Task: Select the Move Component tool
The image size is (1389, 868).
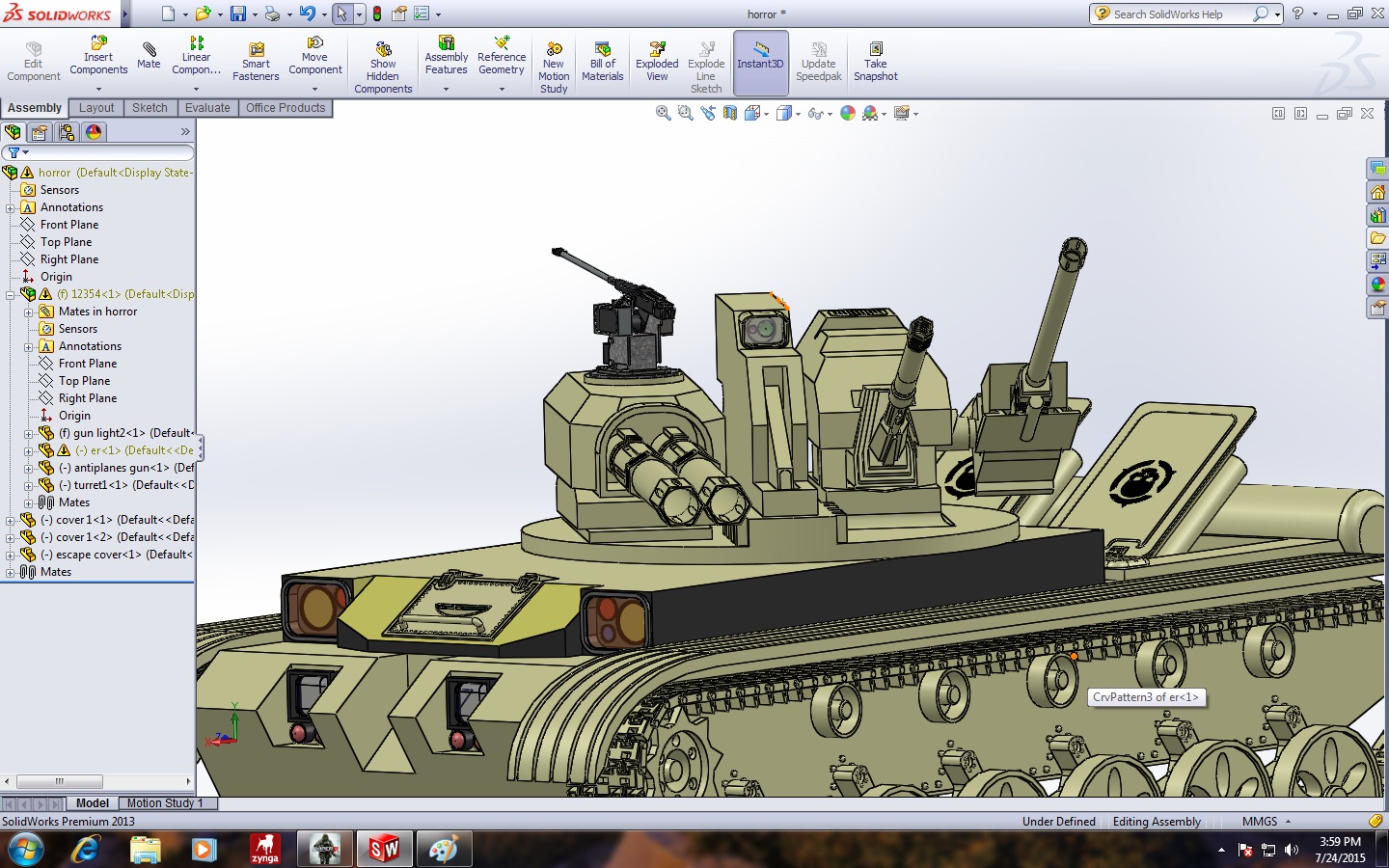Action: point(314,56)
